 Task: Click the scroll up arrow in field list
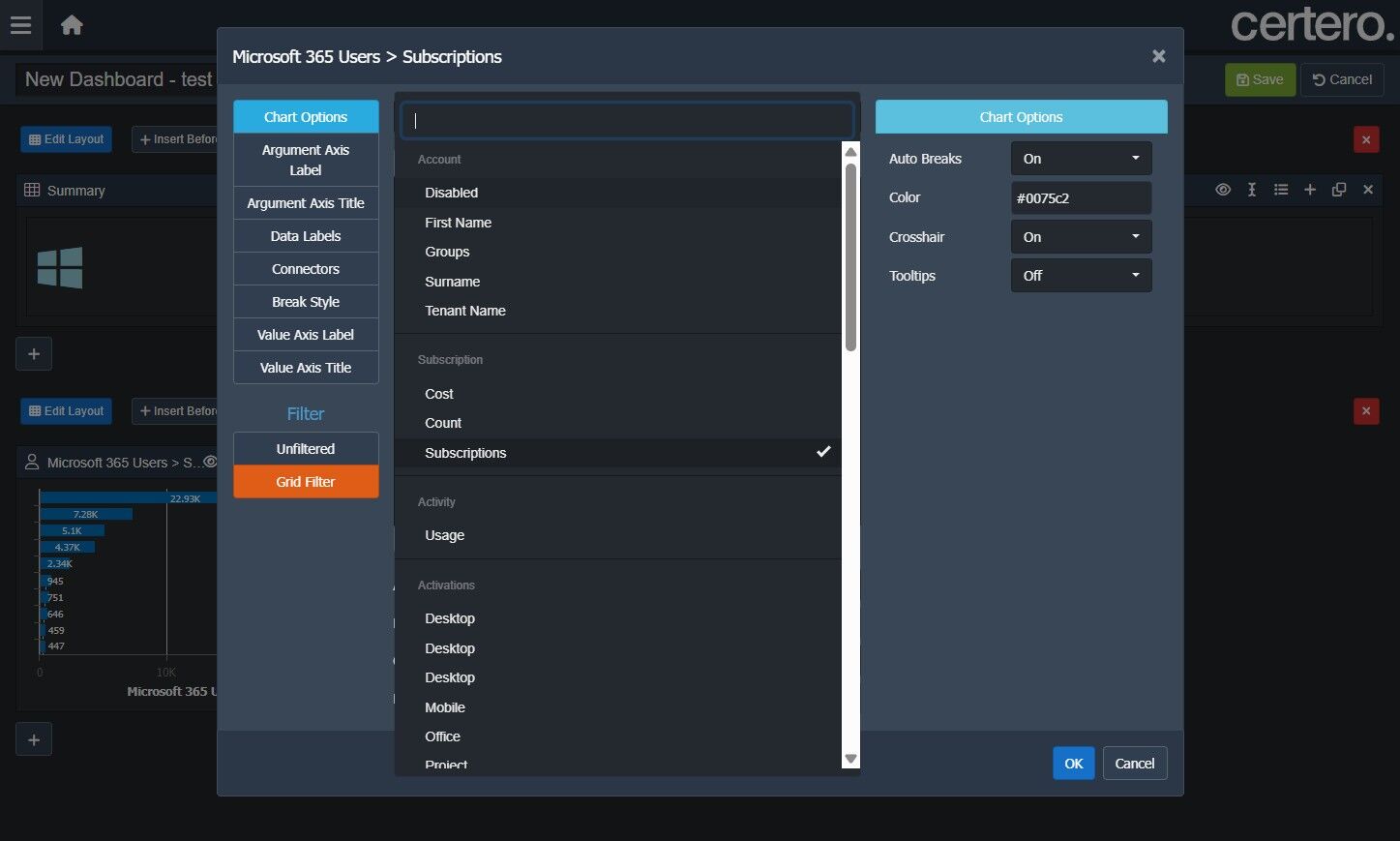pos(850,151)
